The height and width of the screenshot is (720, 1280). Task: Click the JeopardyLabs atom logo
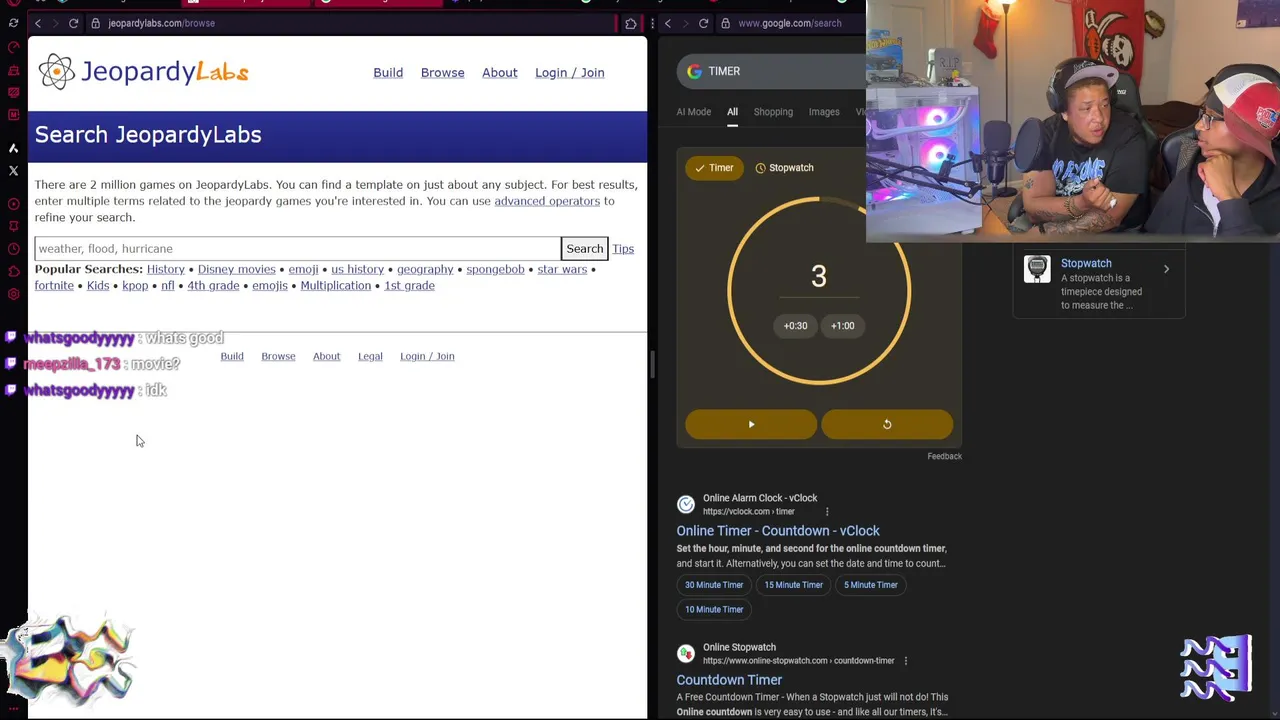57,72
